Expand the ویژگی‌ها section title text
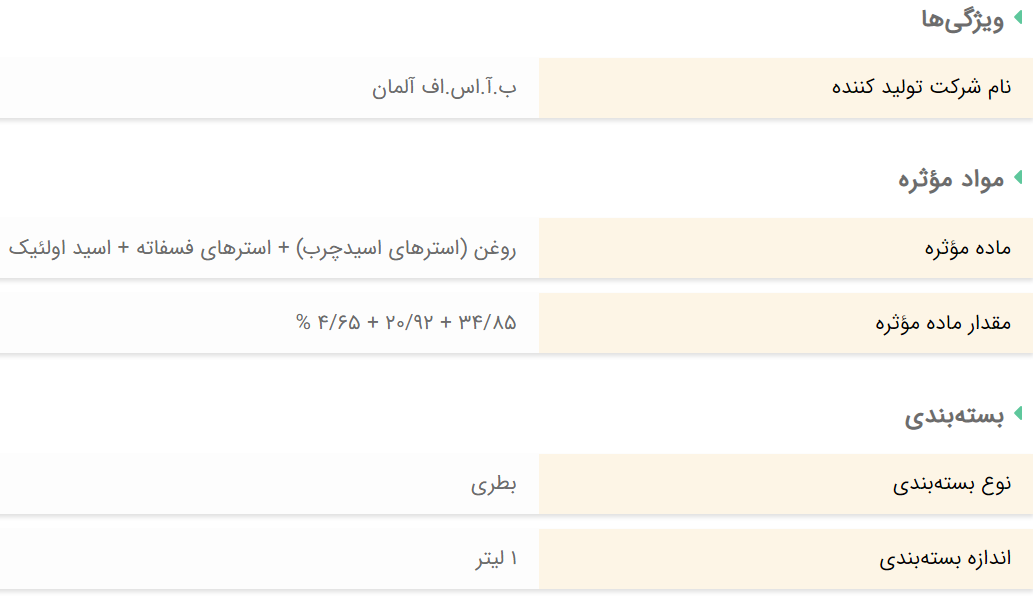The height and width of the screenshot is (597, 1033). pyautogui.click(x=962, y=20)
